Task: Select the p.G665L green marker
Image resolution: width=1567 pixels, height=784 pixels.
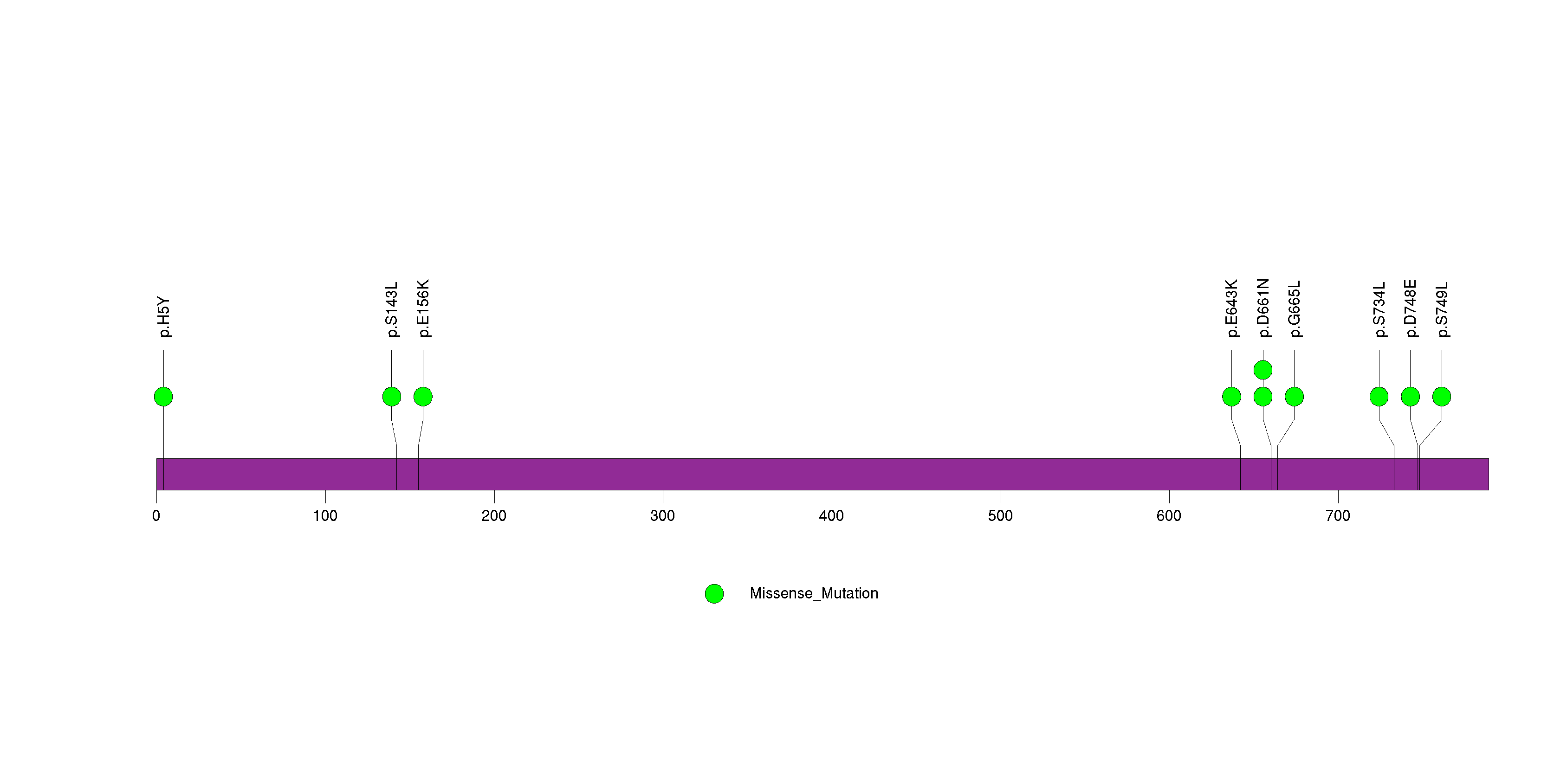Action: [1295, 397]
